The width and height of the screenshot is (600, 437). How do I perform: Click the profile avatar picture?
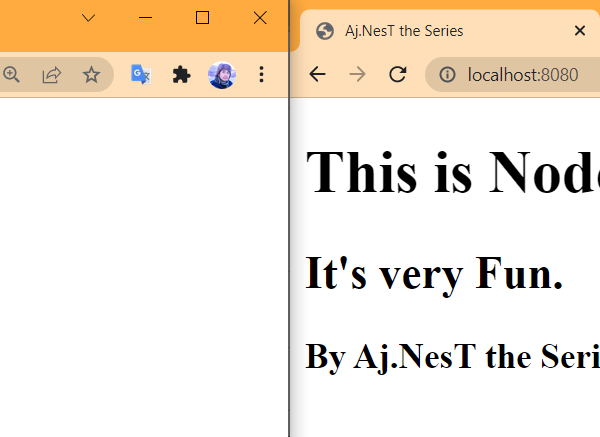(222, 74)
